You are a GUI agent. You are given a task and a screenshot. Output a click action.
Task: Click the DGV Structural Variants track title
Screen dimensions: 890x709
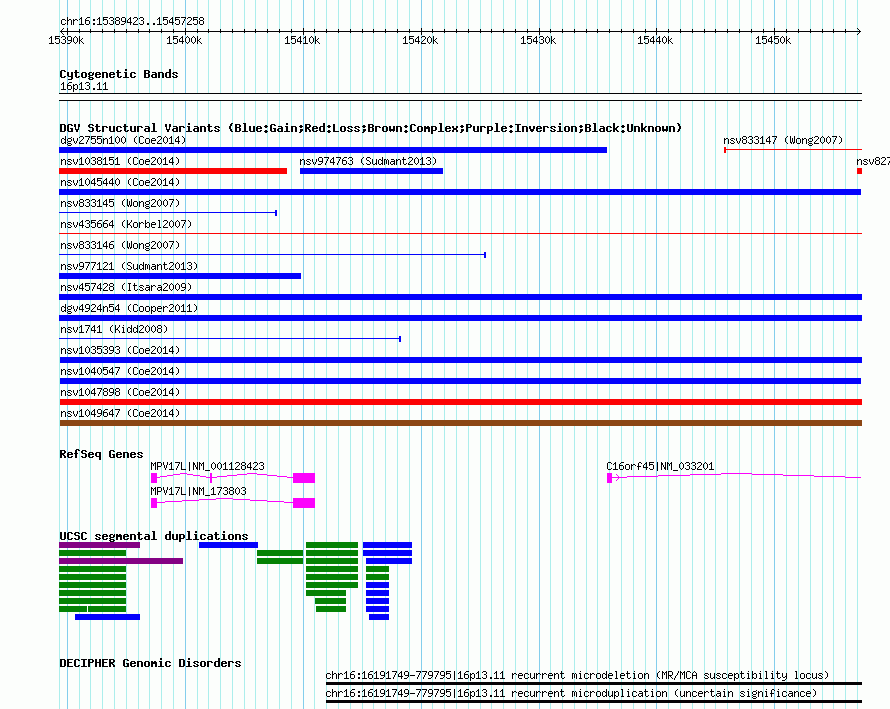370,128
